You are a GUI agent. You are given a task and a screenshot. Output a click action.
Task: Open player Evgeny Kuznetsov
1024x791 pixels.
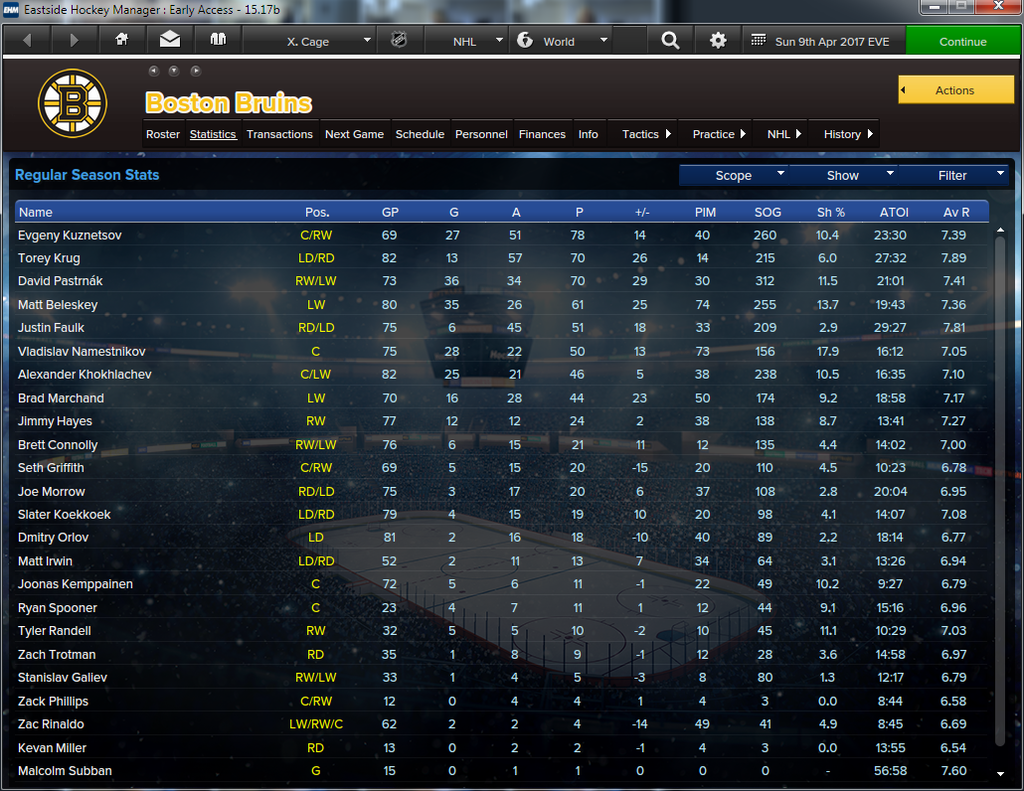(70, 235)
